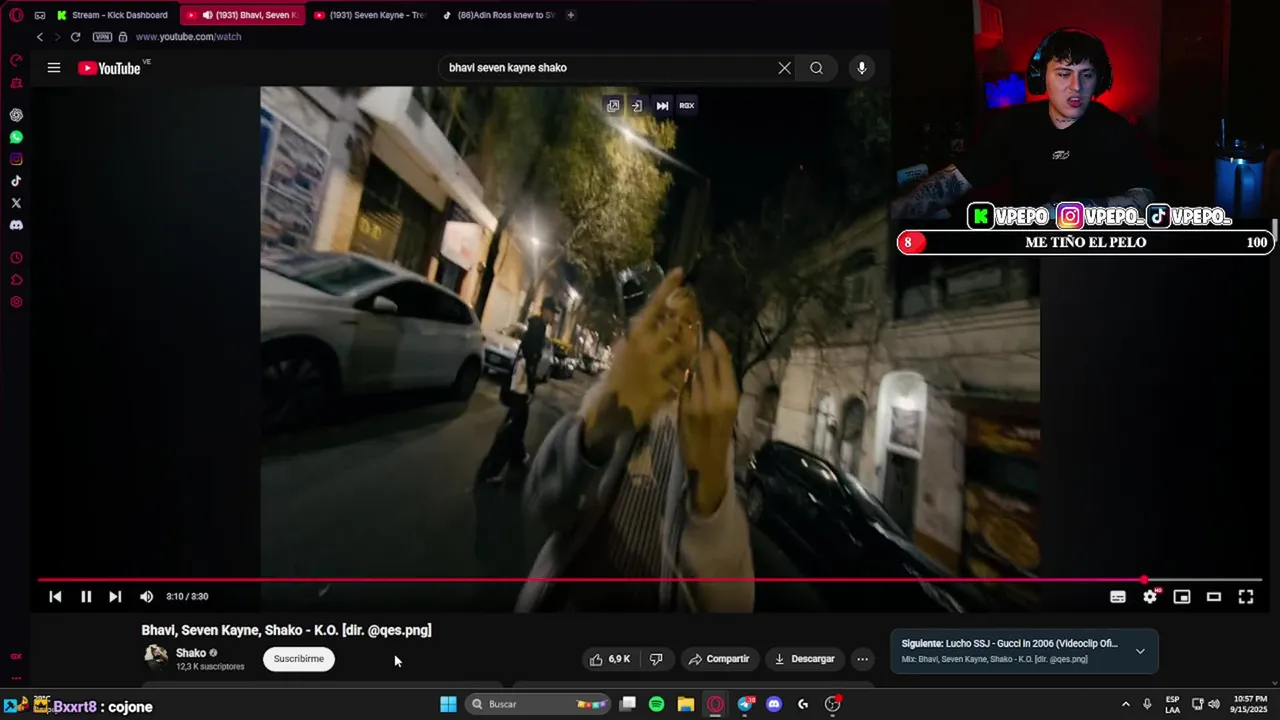Click the video overlay skip-forward icon

point(662,105)
